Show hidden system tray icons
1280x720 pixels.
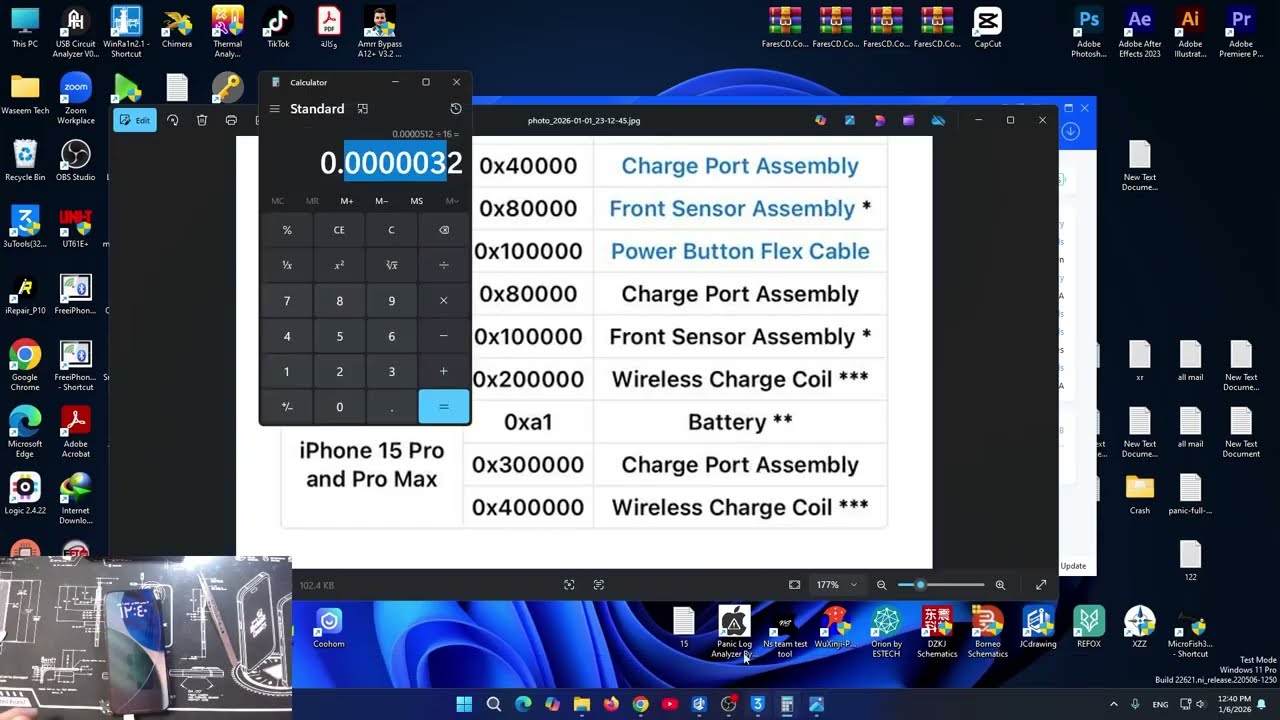(1114, 704)
